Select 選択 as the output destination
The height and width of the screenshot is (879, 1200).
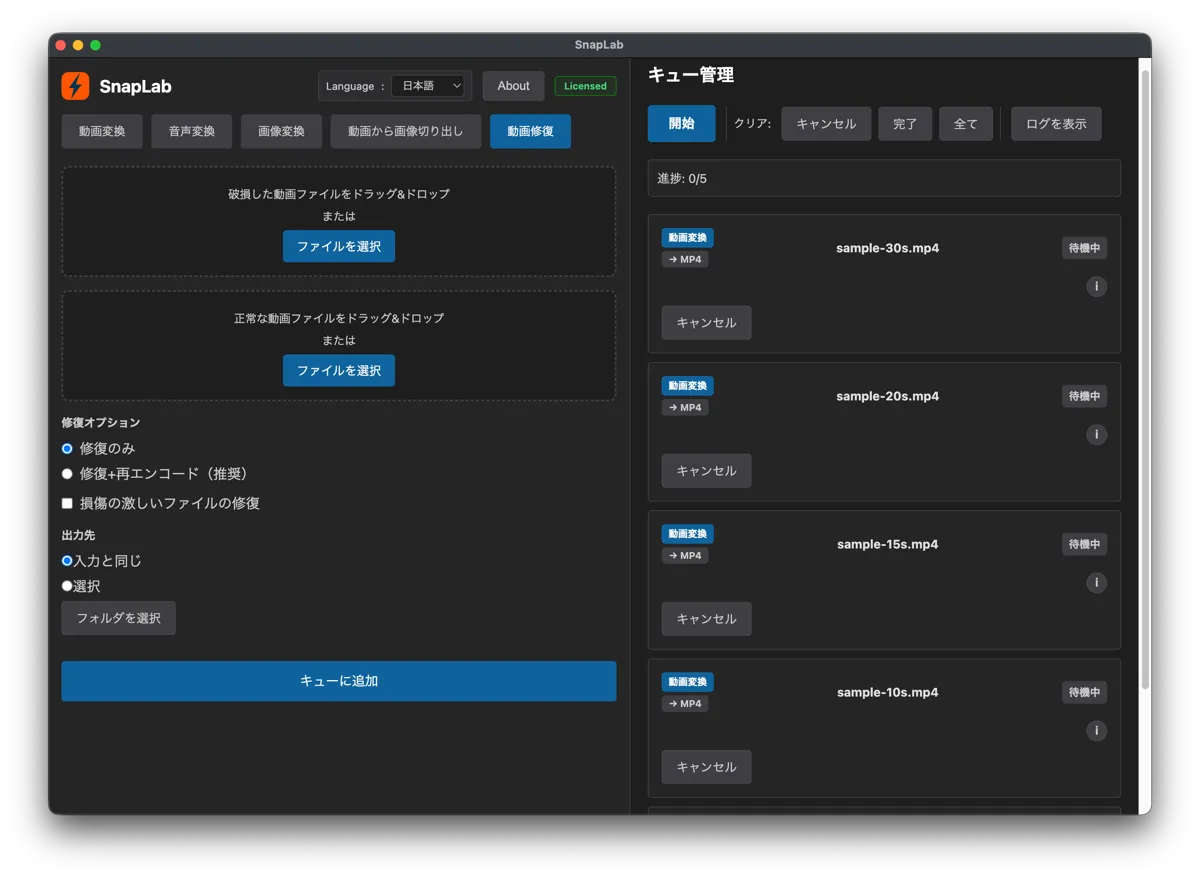point(67,586)
